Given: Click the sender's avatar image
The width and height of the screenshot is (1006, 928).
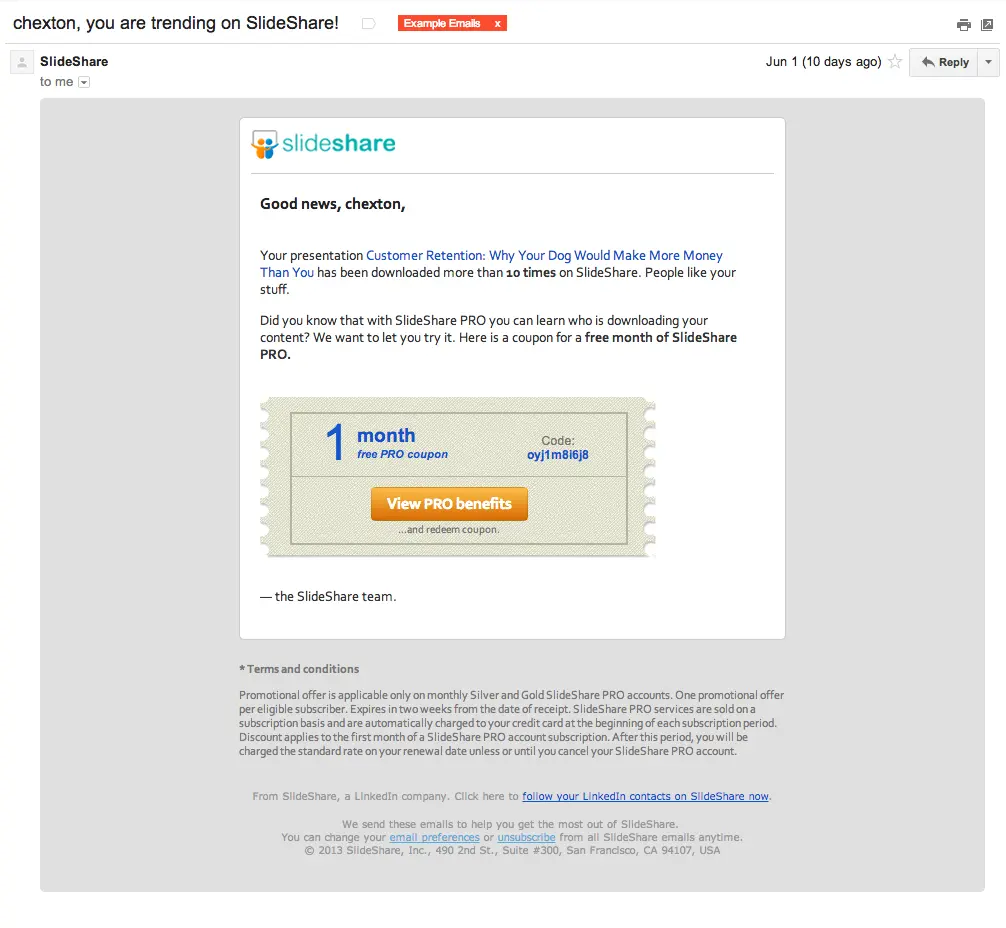Looking at the screenshot, I should point(20,61).
